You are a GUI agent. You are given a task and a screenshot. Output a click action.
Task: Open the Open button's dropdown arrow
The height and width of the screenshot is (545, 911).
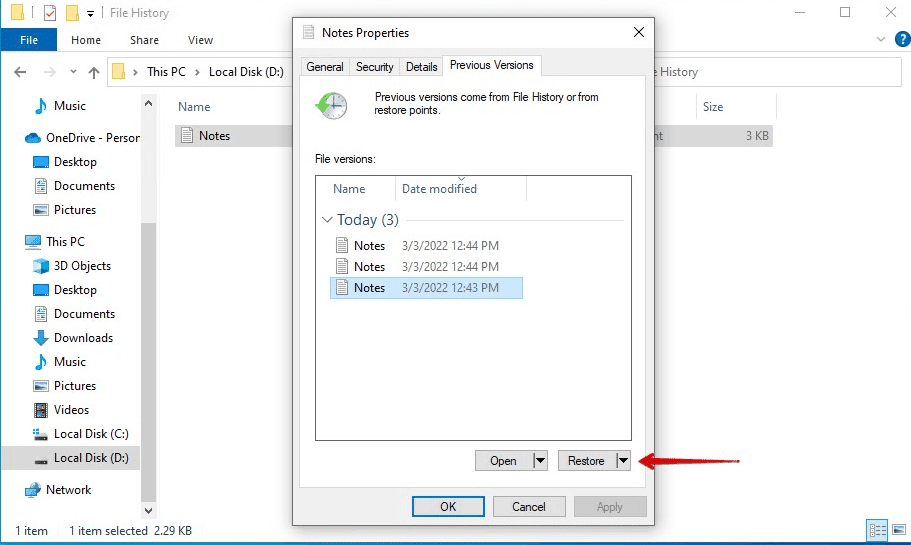[x=540, y=461]
